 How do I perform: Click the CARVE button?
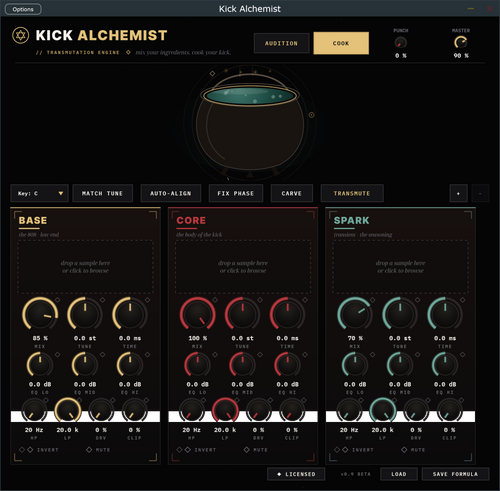[292, 193]
